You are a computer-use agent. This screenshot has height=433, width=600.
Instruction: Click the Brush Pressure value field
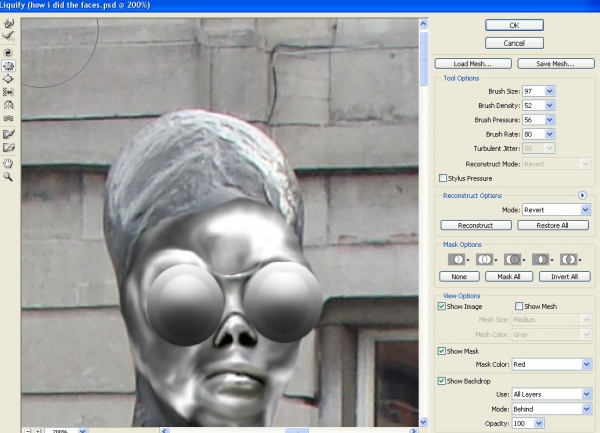534,120
